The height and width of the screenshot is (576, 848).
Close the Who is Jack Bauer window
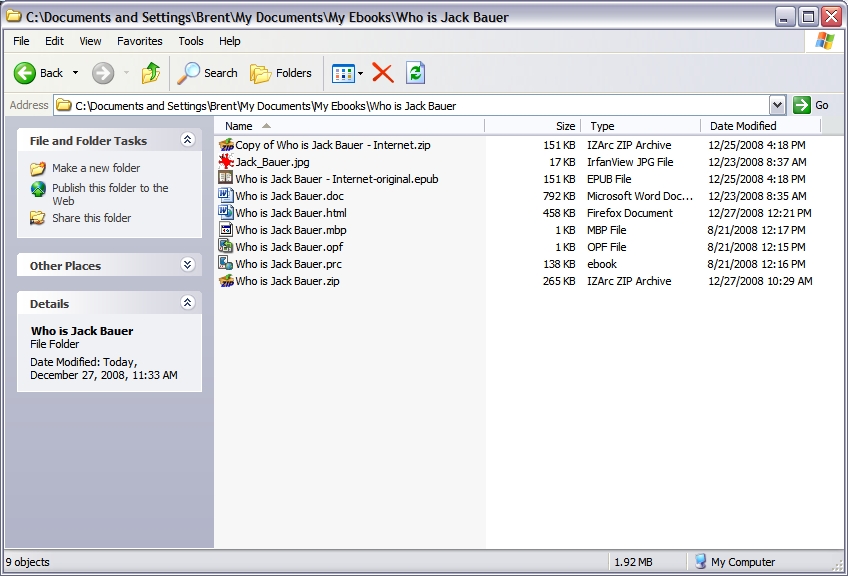[x=831, y=17]
